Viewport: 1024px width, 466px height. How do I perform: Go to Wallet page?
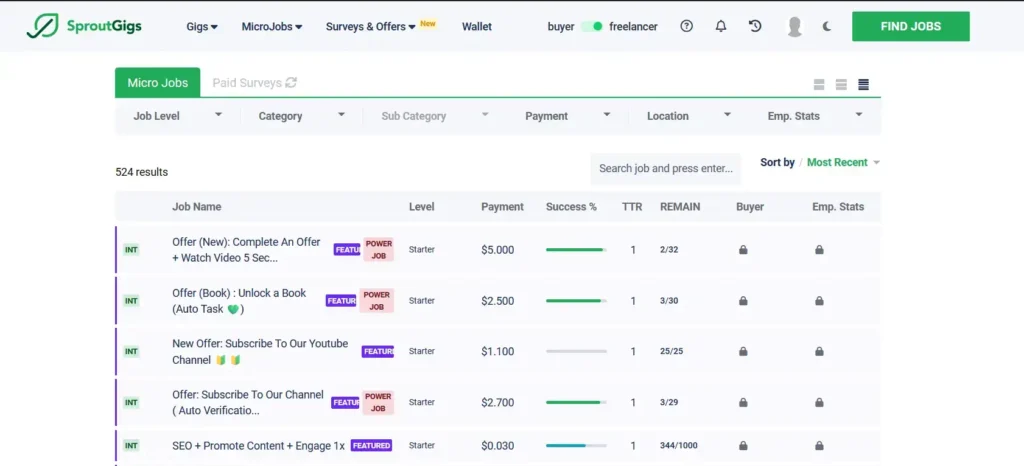[x=477, y=27]
